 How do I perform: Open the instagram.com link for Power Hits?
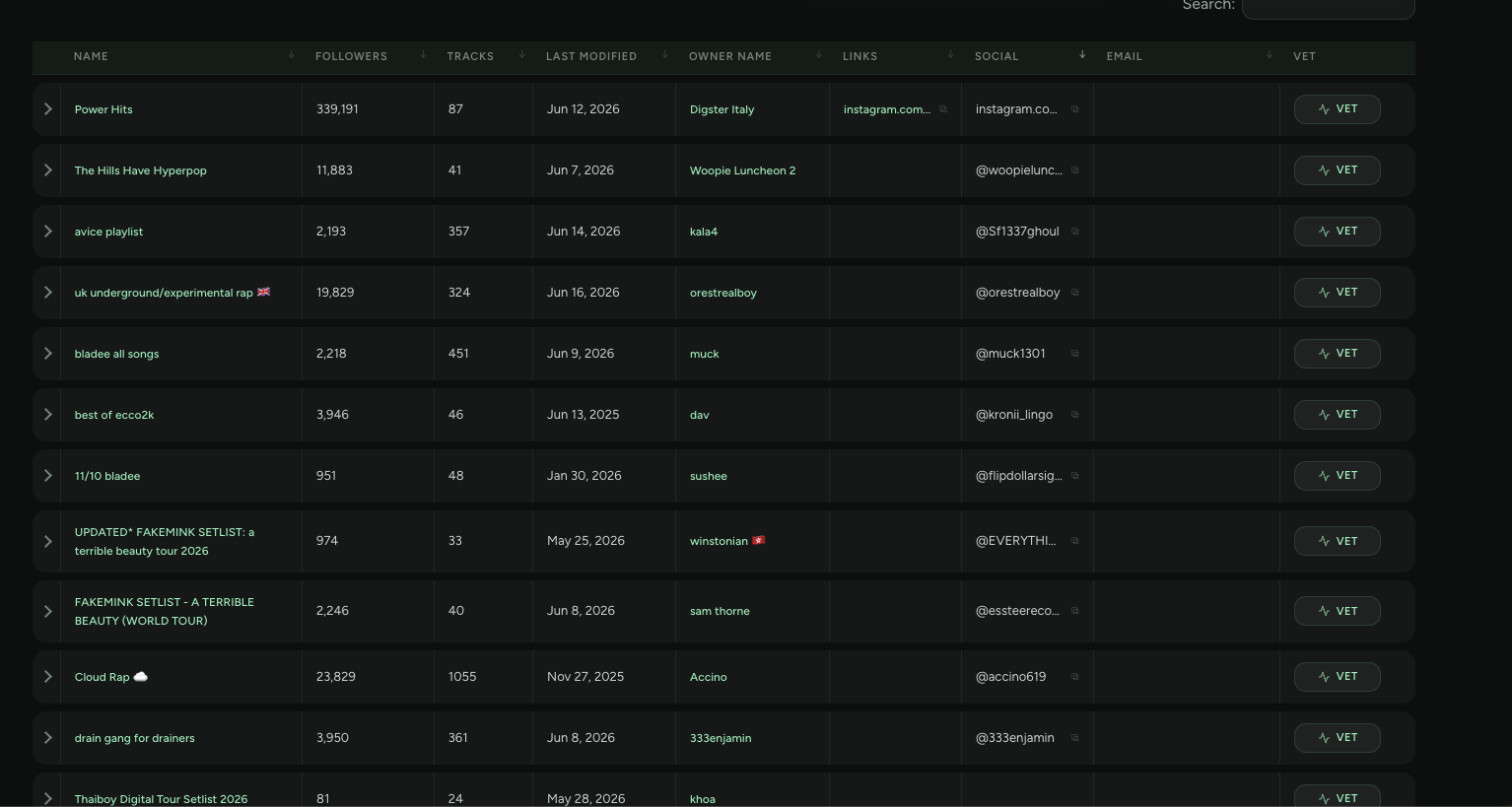(x=887, y=109)
